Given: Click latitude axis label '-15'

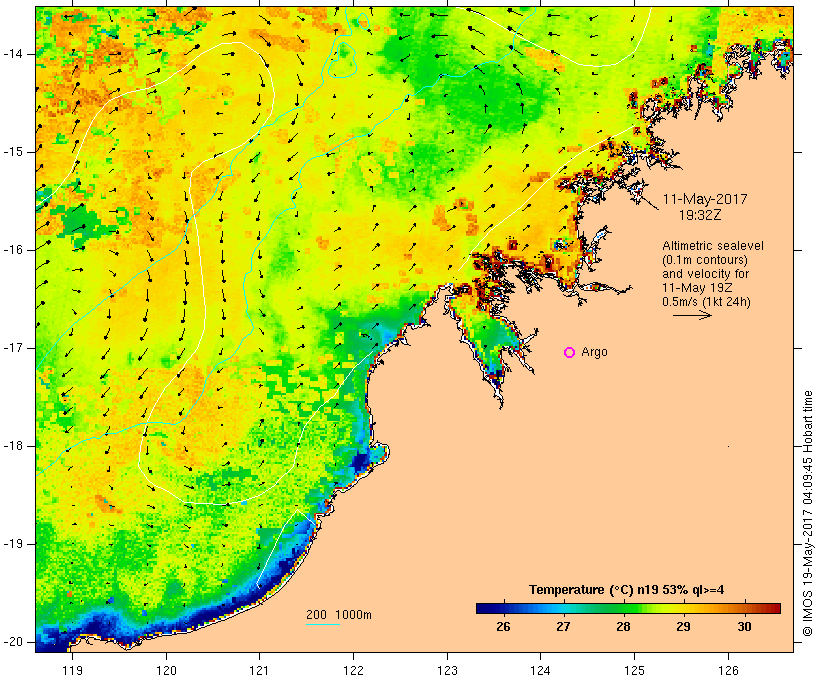Looking at the screenshot, I should (13, 152).
